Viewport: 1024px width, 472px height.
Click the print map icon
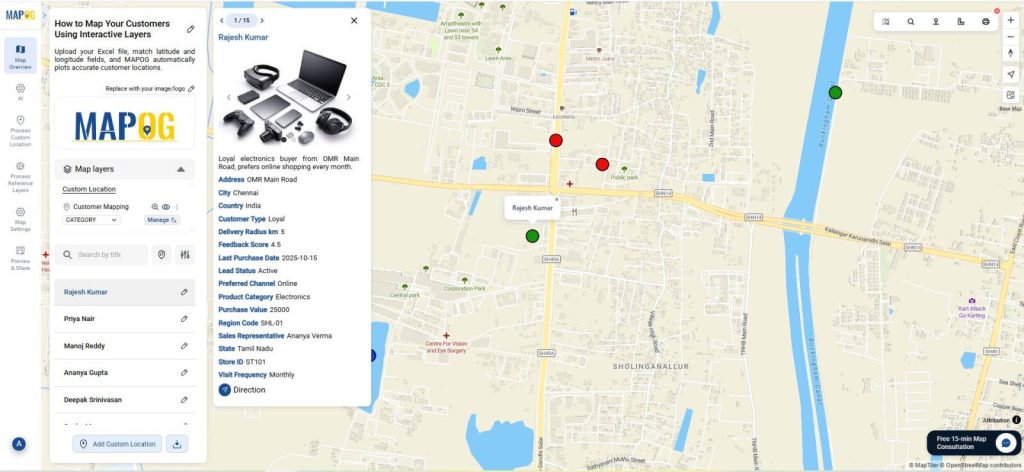985,22
